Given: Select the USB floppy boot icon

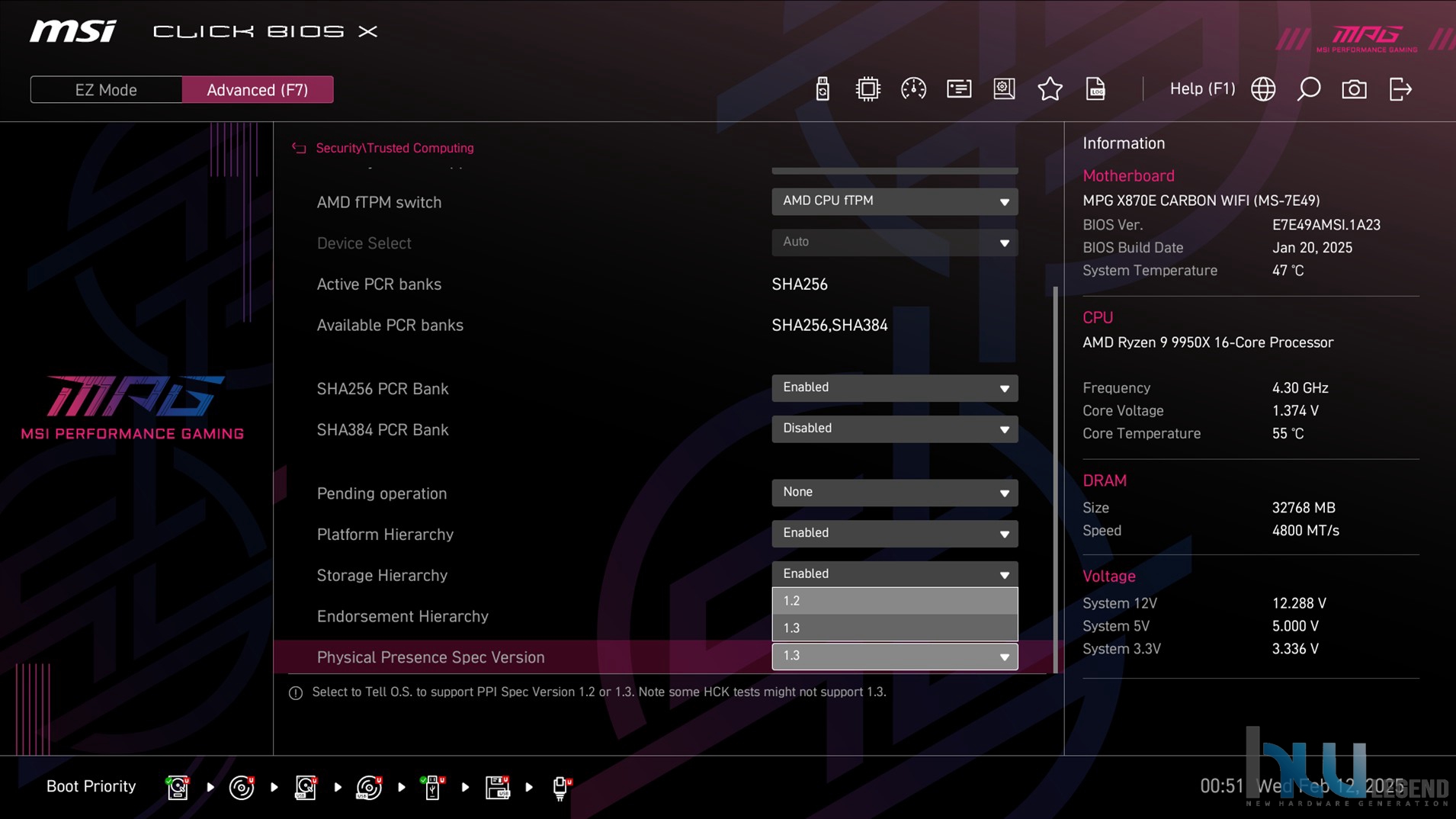Looking at the screenshot, I should coord(497,787).
